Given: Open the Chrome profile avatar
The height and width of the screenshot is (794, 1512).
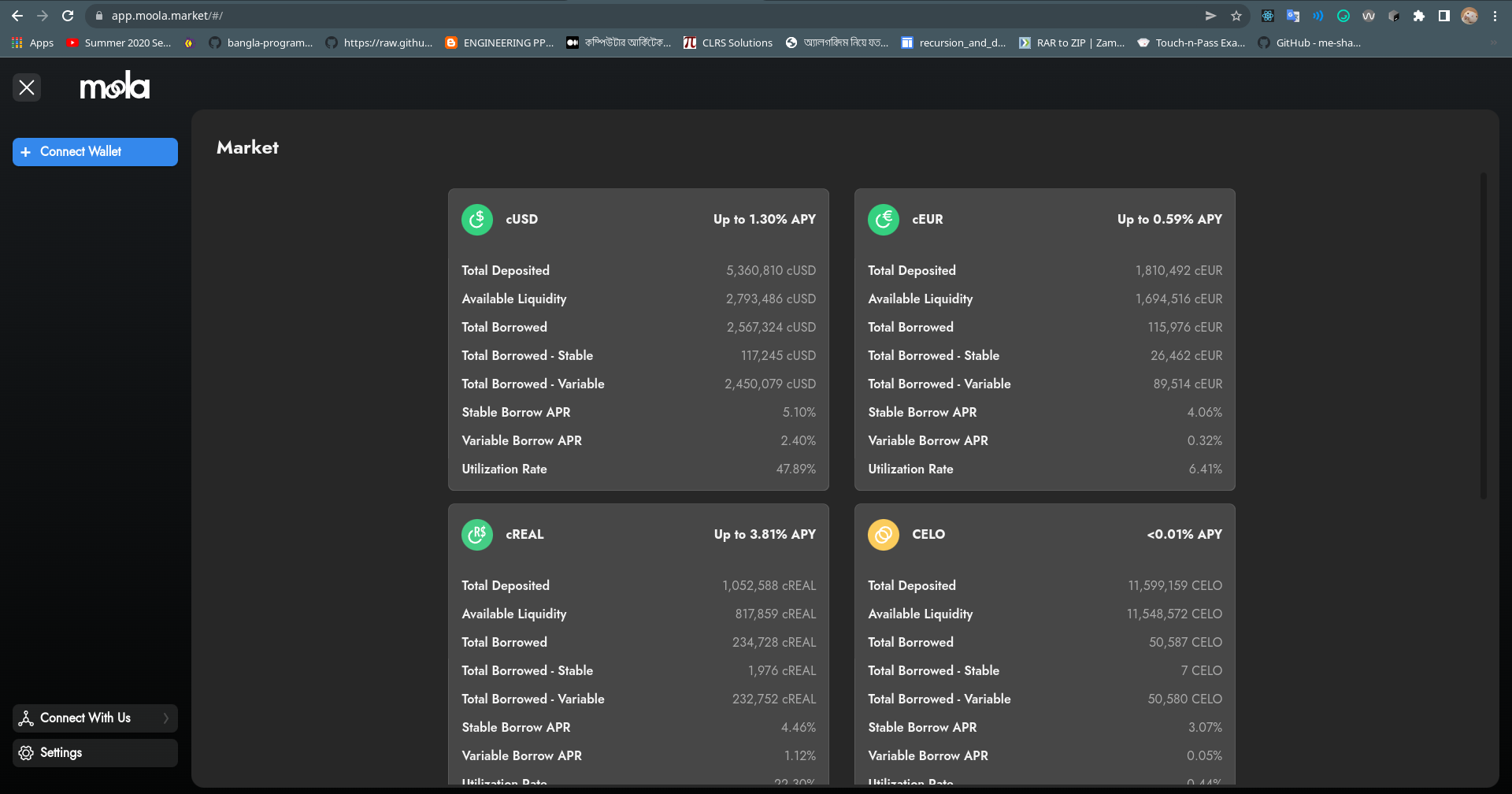Looking at the screenshot, I should pyautogui.click(x=1469, y=16).
